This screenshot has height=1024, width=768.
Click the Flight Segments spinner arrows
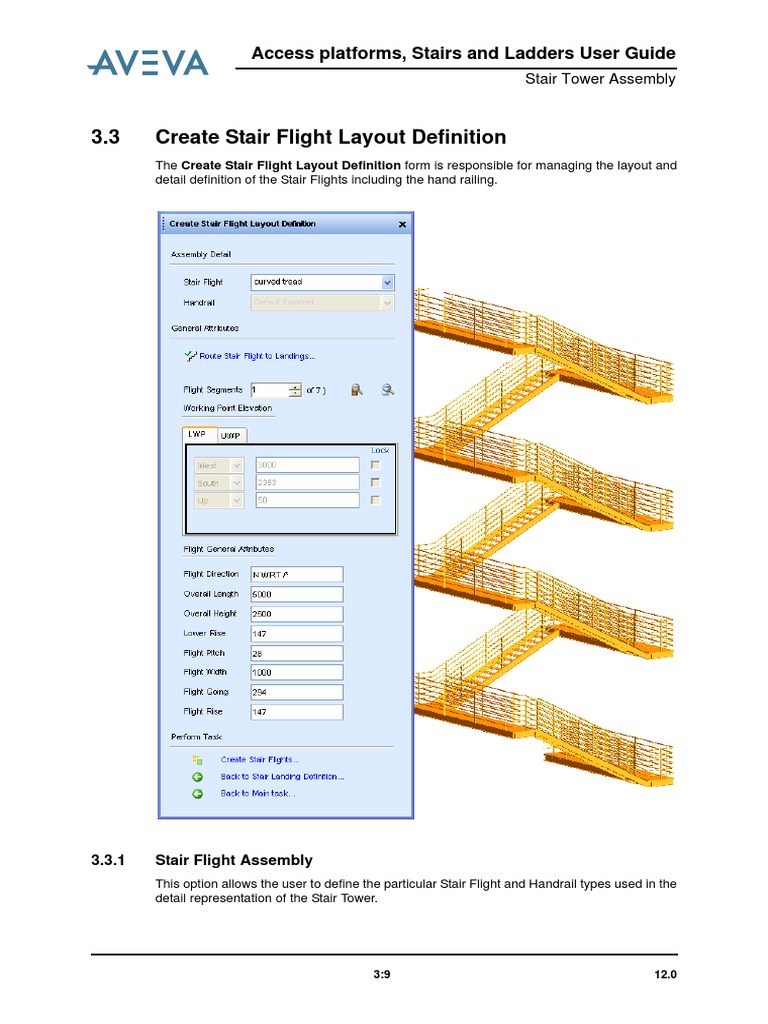295,390
